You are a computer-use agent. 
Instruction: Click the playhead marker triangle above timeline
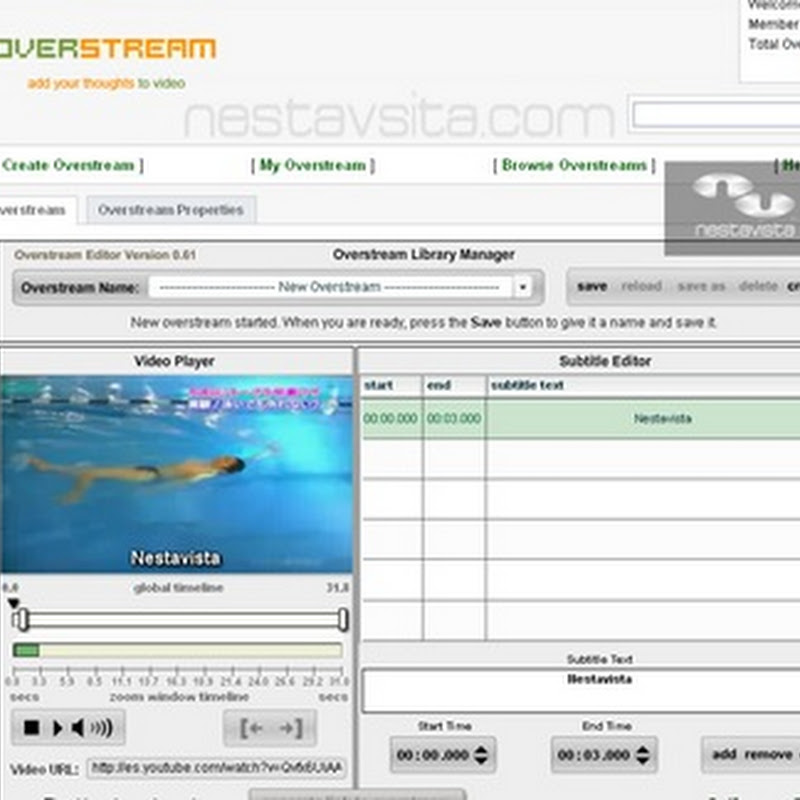click(x=14, y=604)
